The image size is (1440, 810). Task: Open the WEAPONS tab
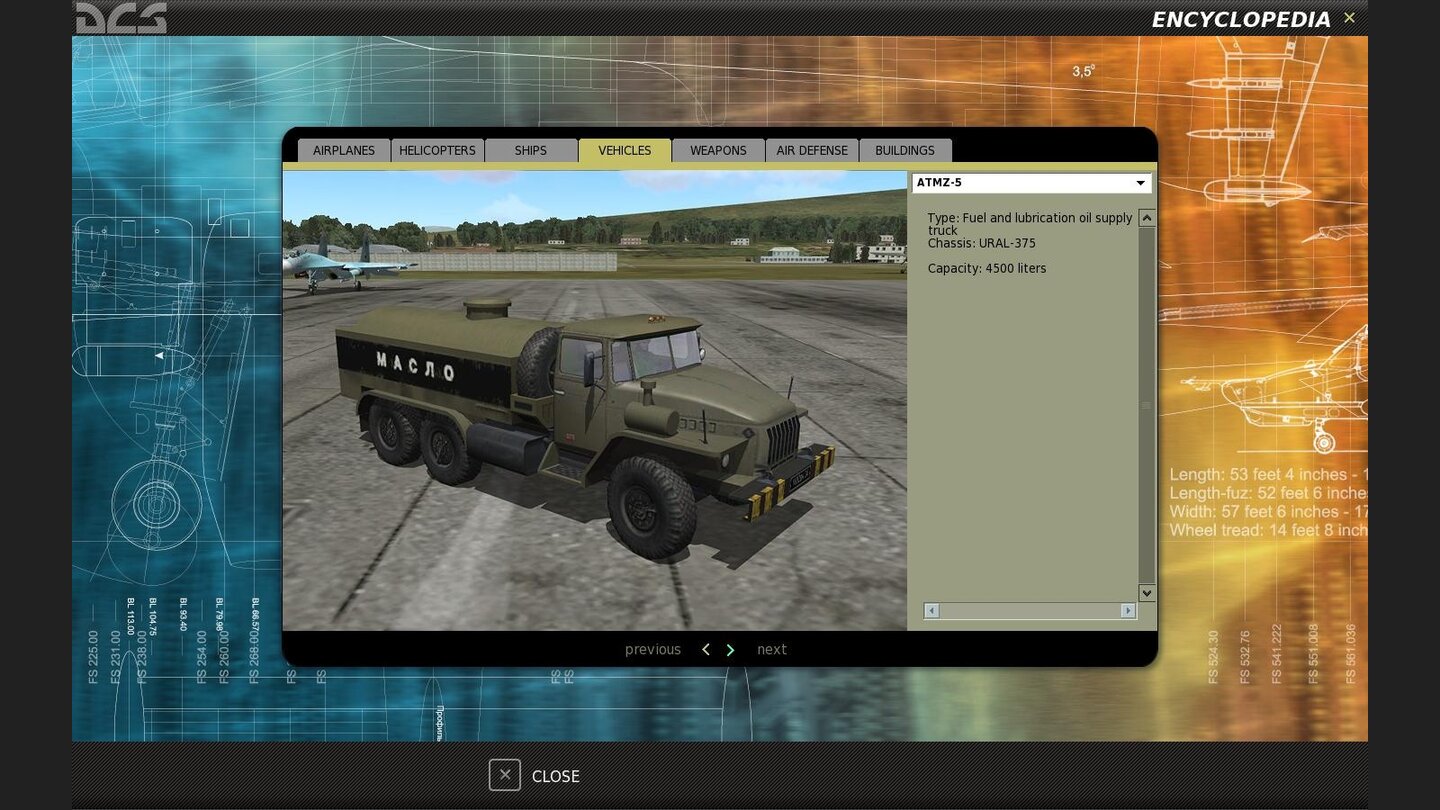tap(718, 150)
